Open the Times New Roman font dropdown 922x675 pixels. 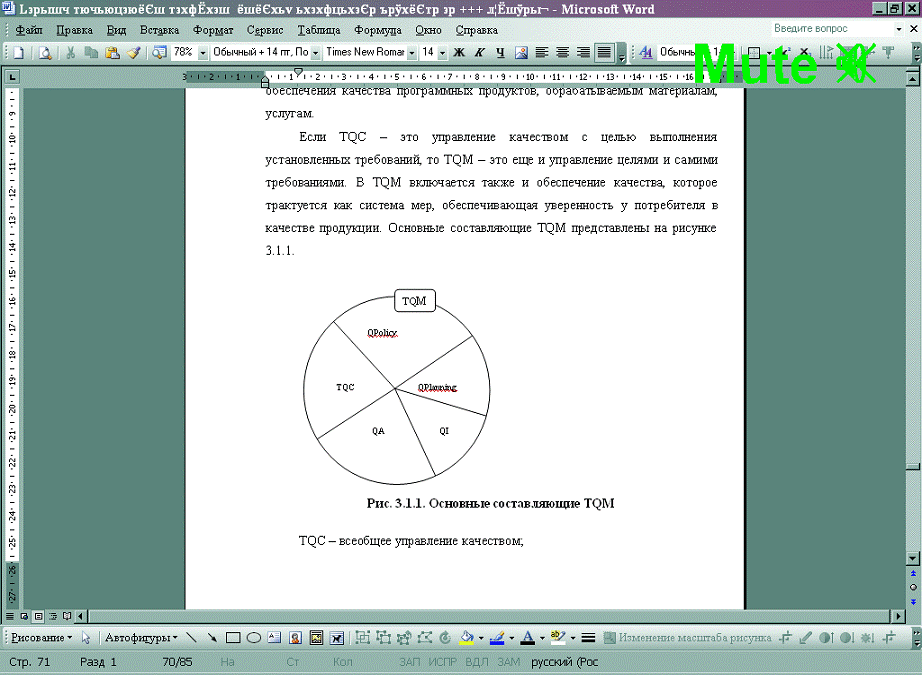tap(412, 52)
